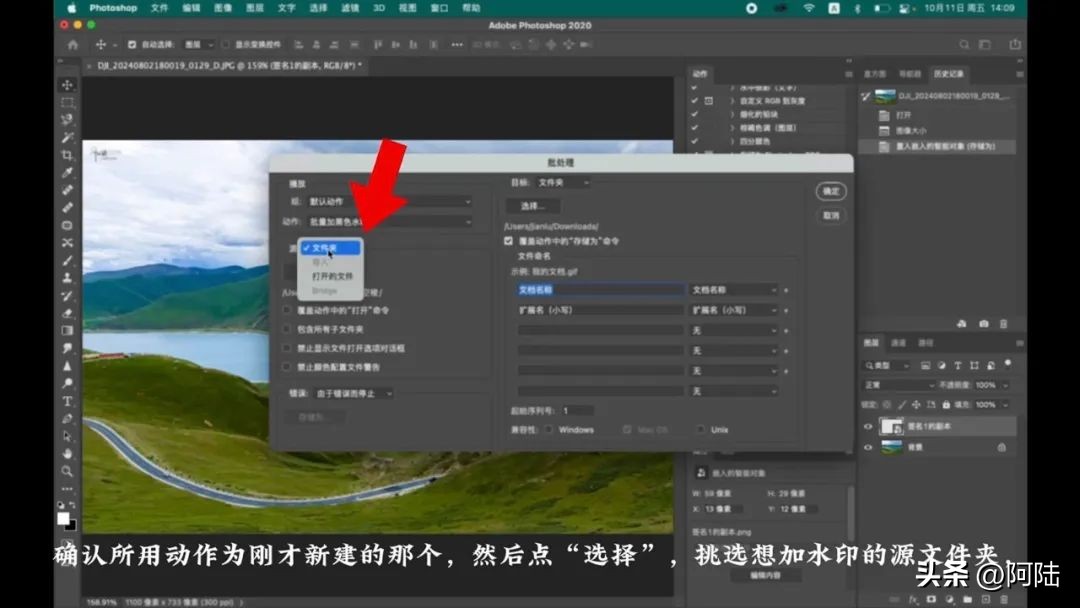This screenshot has width=1080, height=608.
Task: Open the 错误 由于错误而停止 dropdown
Action: [353, 394]
